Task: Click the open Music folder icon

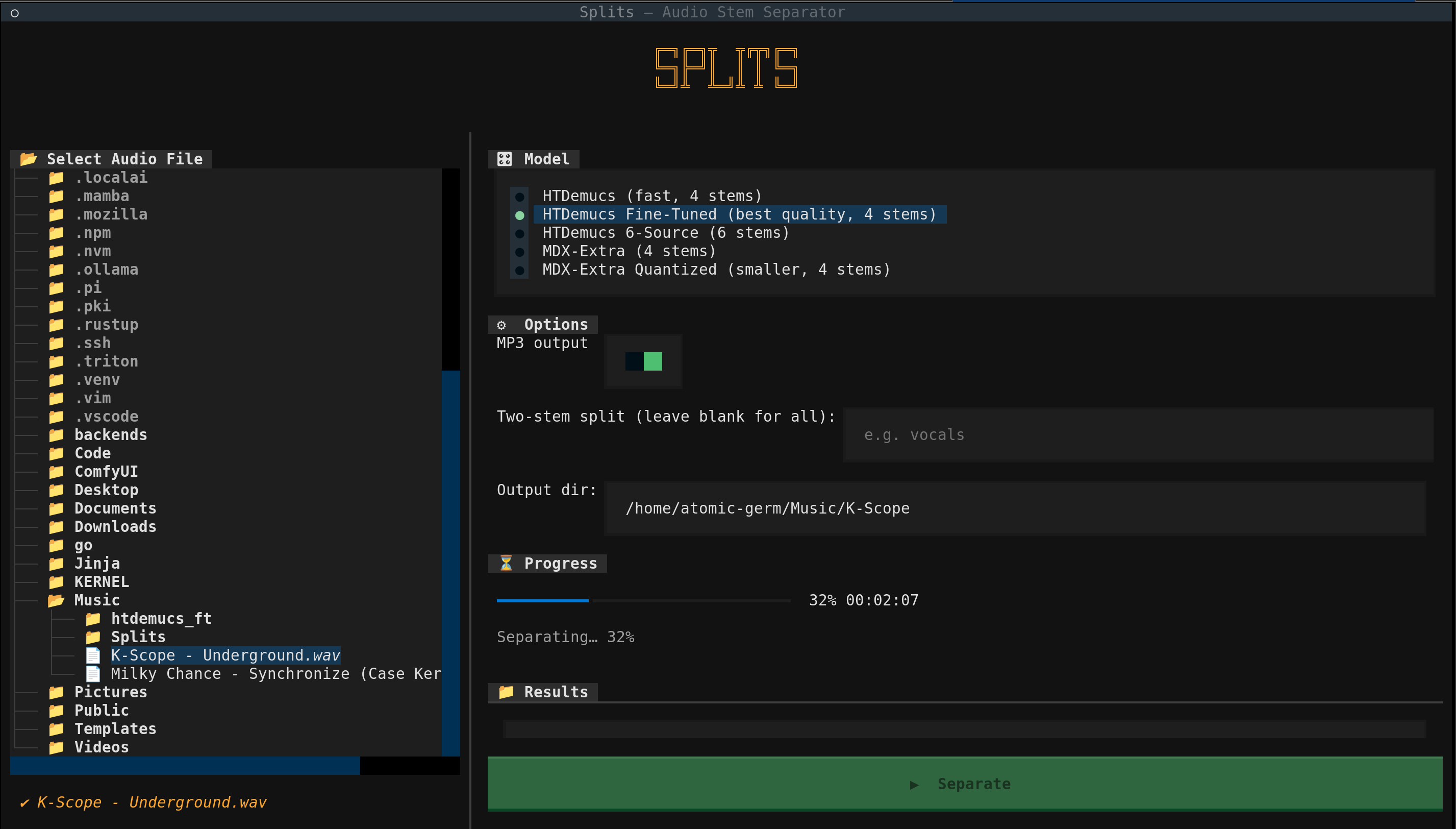Action: pos(56,600)
